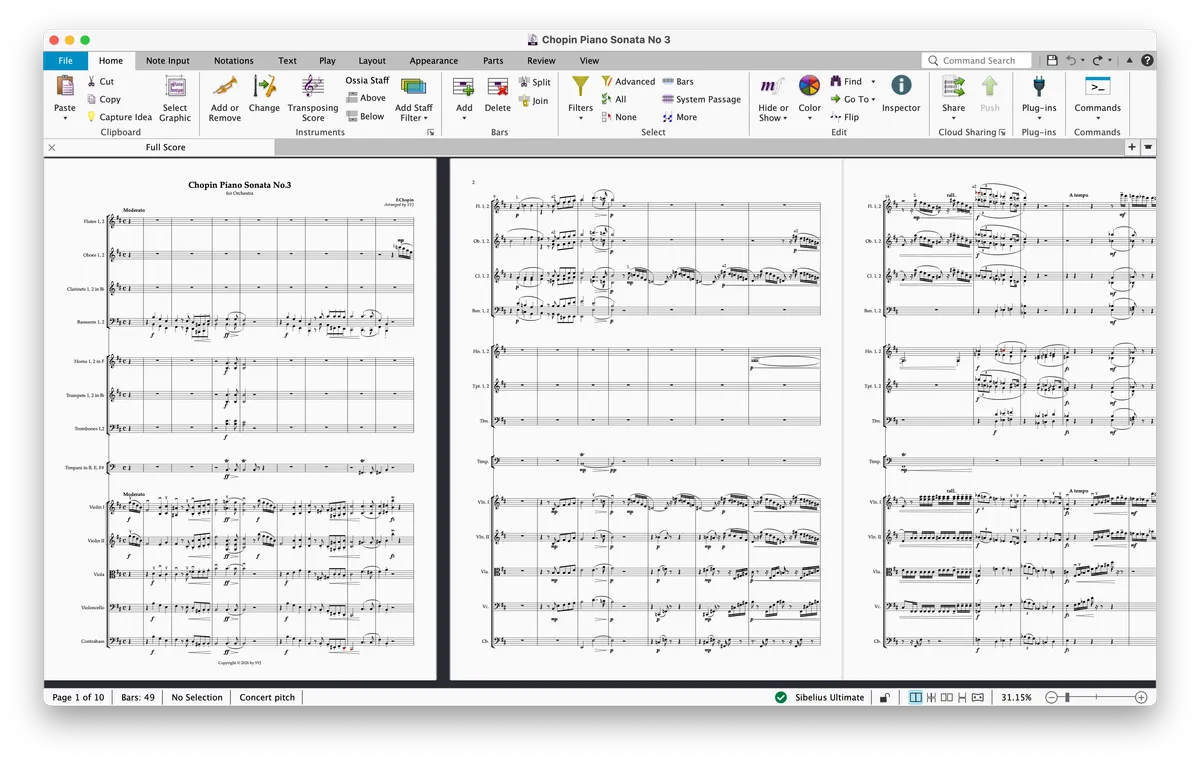Open the Instruments group dialog launcher
Viewport: 1200px width, 763px height.
point(431,132)
